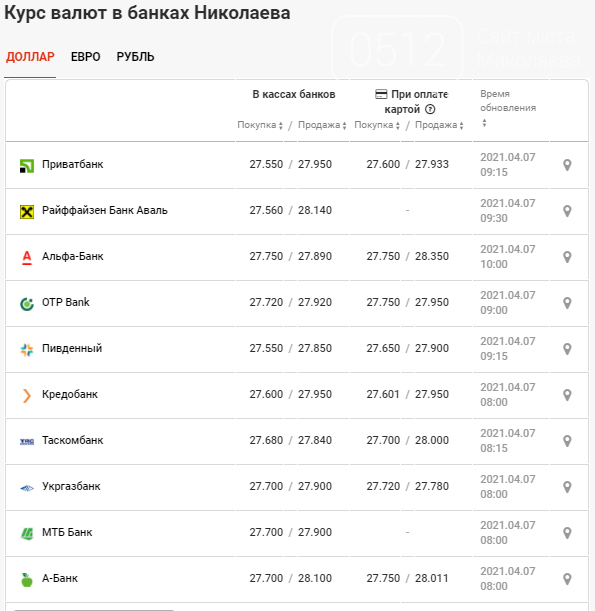
Task: Sort by cash desk Продажа column
Action: (322, 125)
